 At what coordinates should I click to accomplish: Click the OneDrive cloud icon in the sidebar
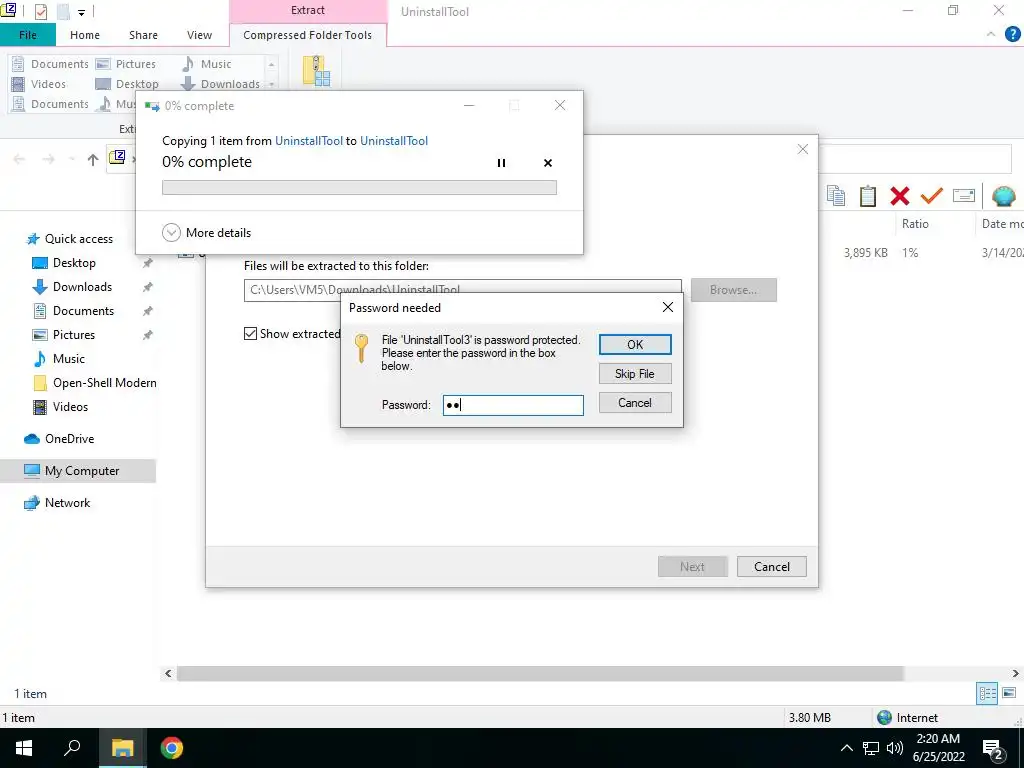coord(31,439)
